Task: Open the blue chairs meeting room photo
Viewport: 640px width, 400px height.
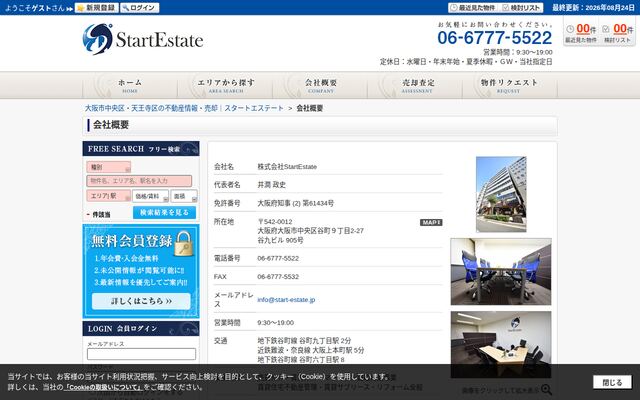Action: [x=501, y=272]
